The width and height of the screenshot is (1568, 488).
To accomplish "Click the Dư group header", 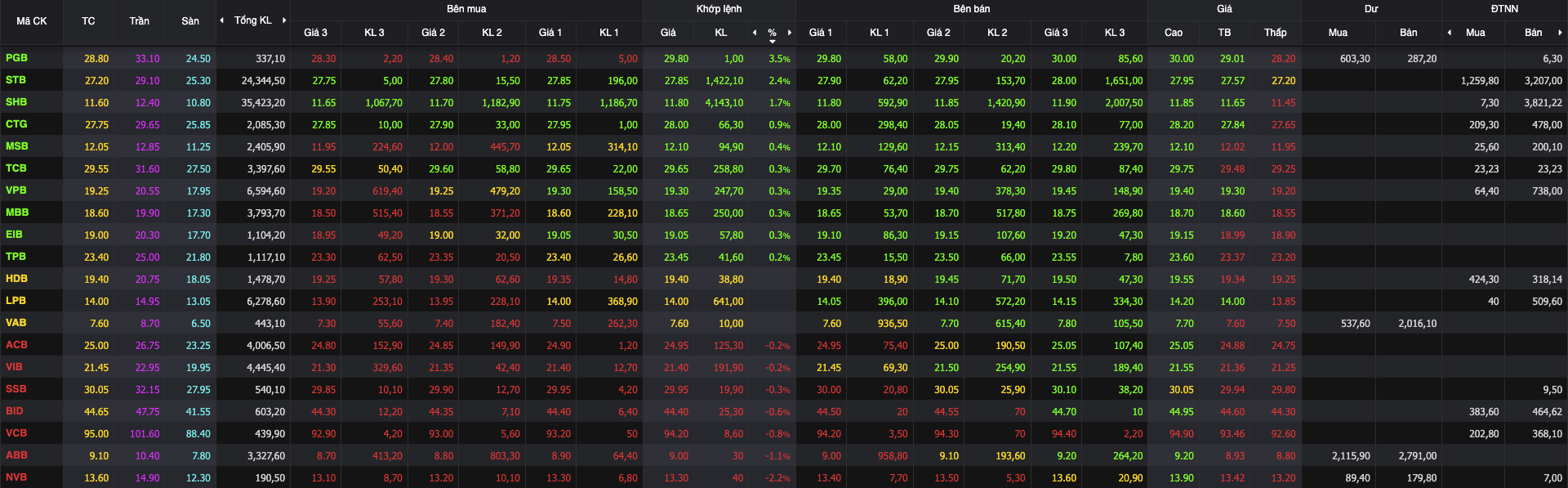I will coord(1371,9).
